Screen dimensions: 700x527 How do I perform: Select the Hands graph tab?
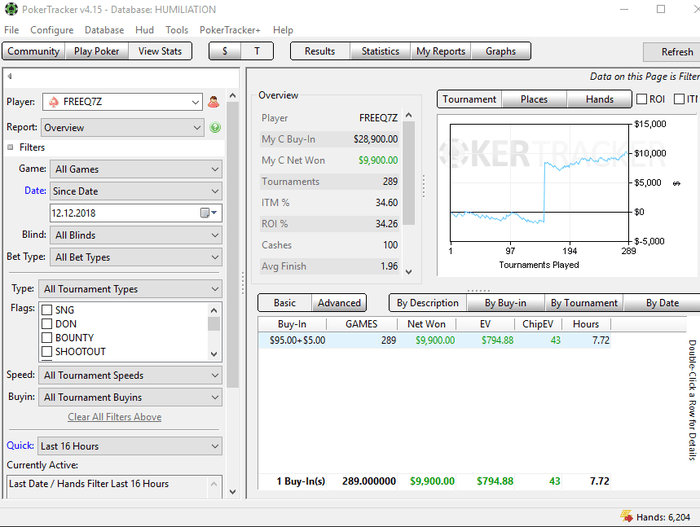[x=600, y=99]
